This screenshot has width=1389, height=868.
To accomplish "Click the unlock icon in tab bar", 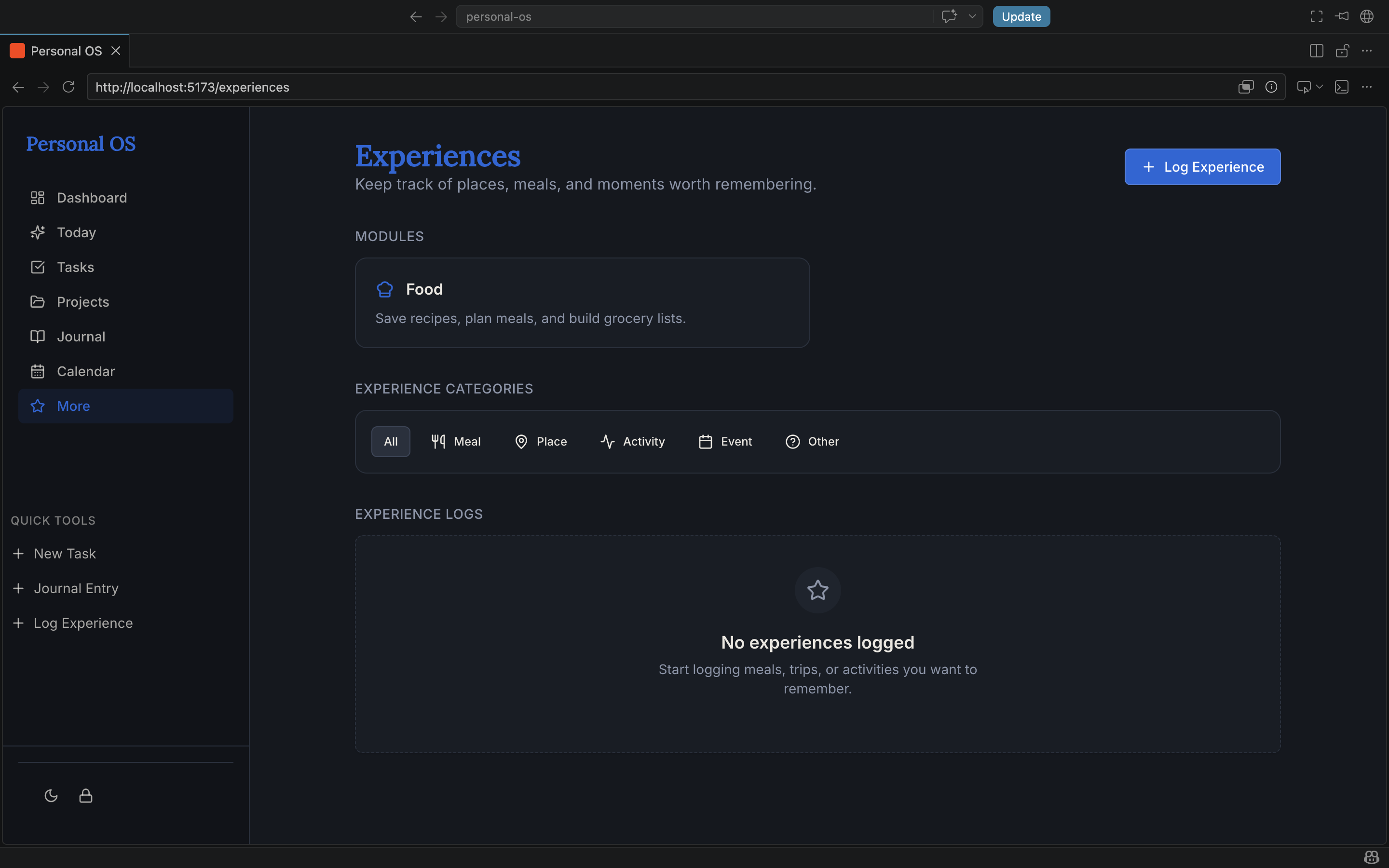I will pyautogui.click(x=1342, y=51).
